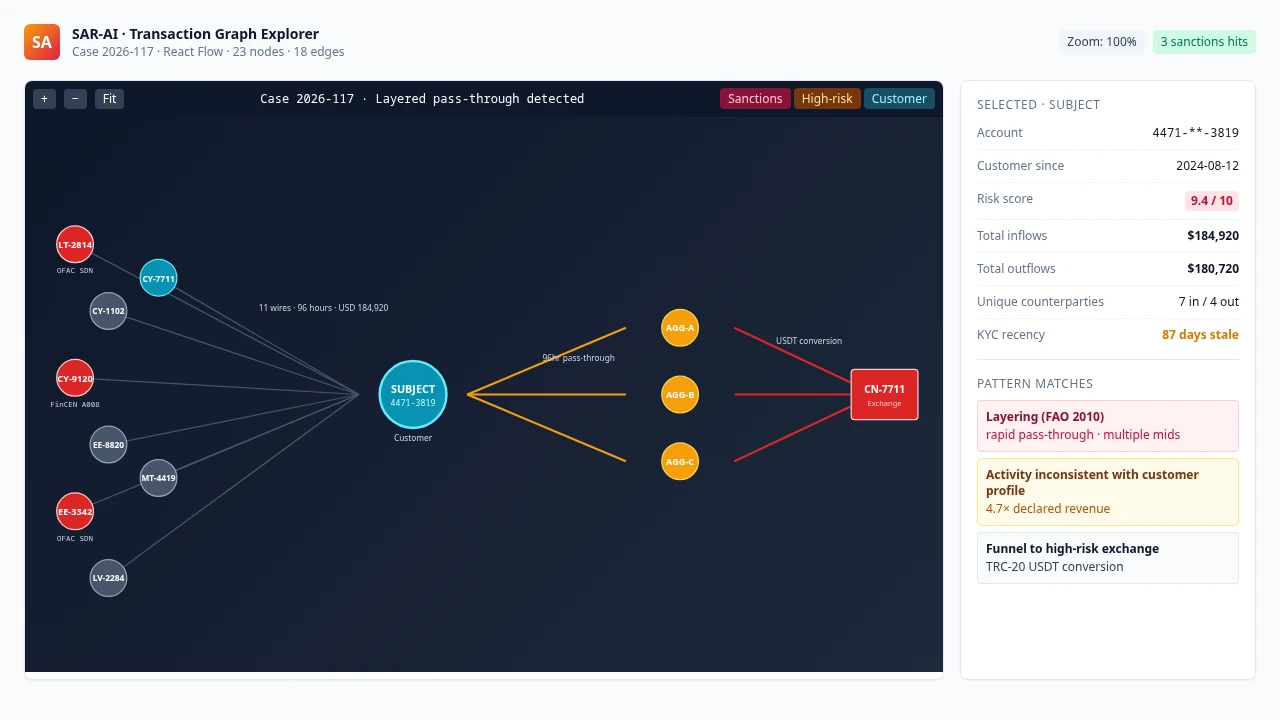Toggle the Sanctions legend filter
The width and height of the screenshot is (1280, 720).
(755, 99)
